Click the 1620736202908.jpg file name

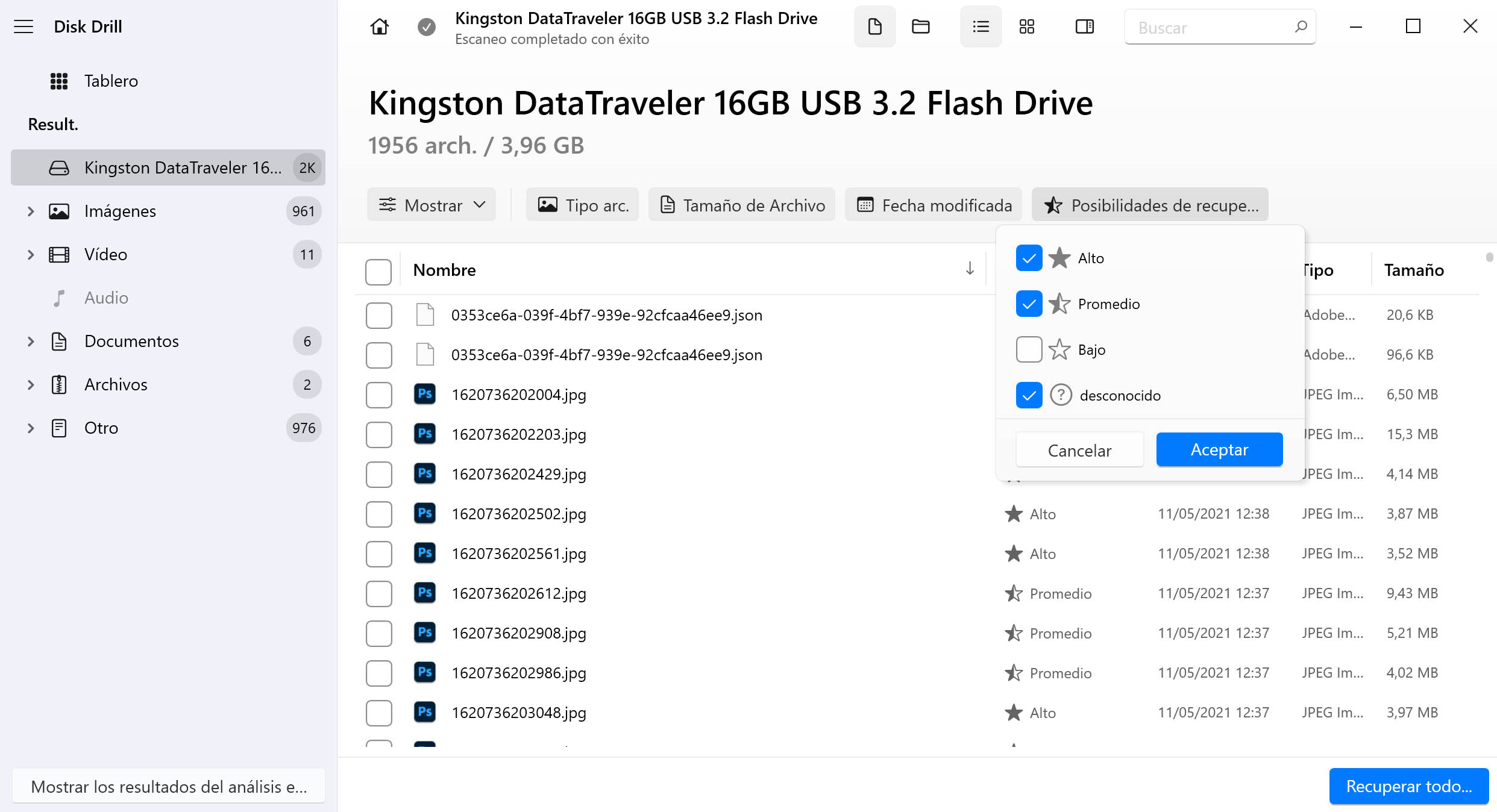[x=519, y=633]
